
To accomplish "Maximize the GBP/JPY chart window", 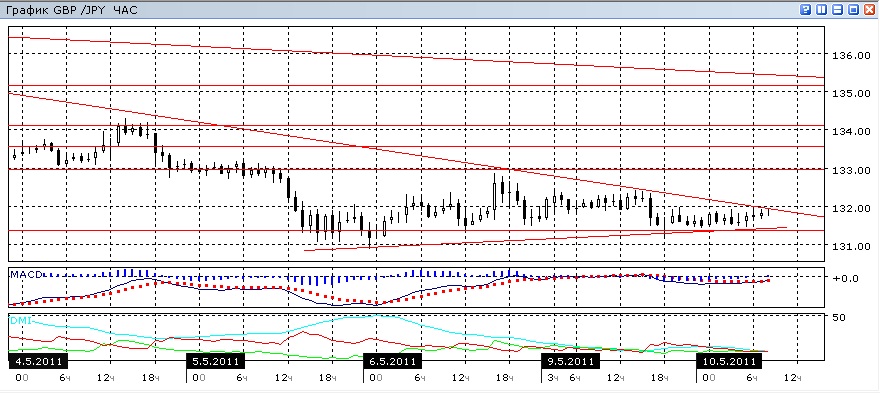I will point(854,10).
